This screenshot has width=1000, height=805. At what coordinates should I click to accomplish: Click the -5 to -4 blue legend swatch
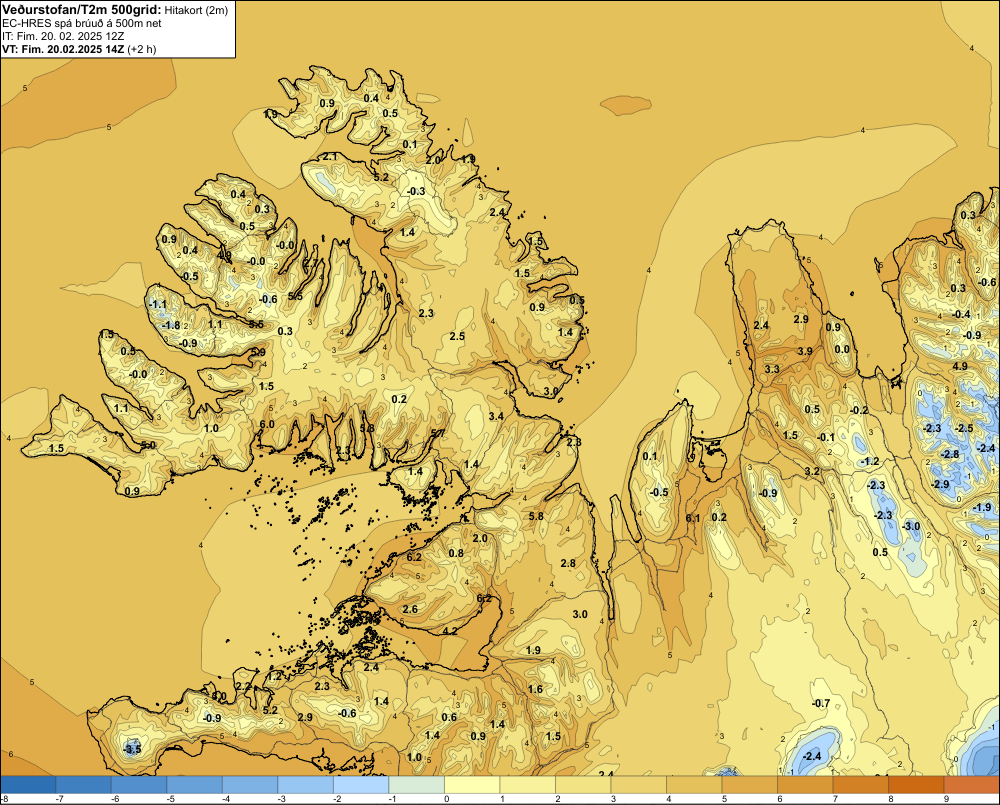click(x=195, y=785)
